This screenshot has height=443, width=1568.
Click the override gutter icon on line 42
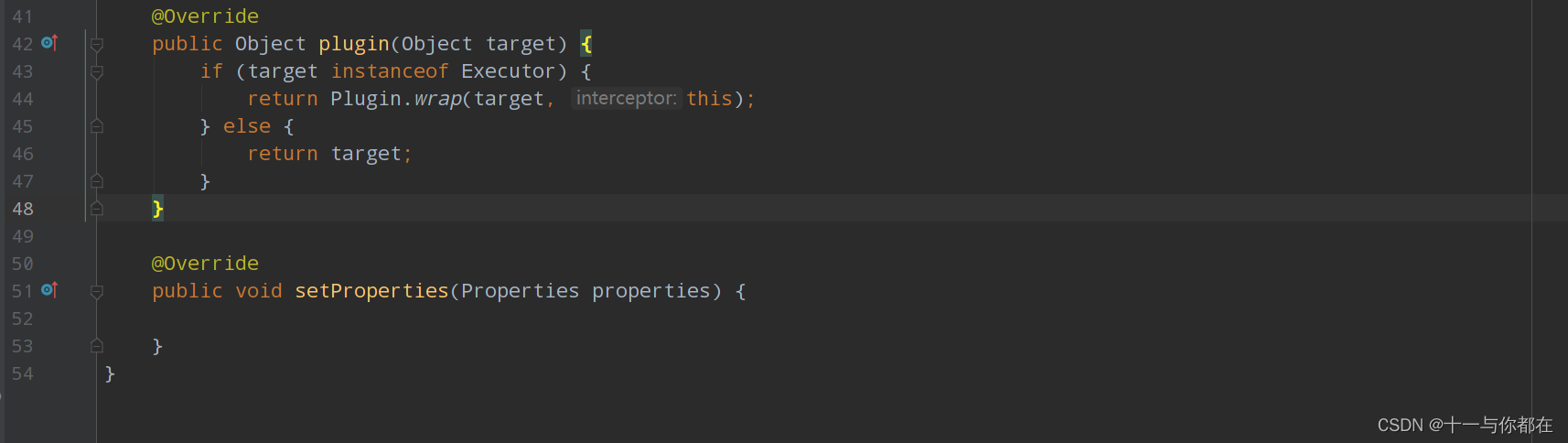(49, 43)
